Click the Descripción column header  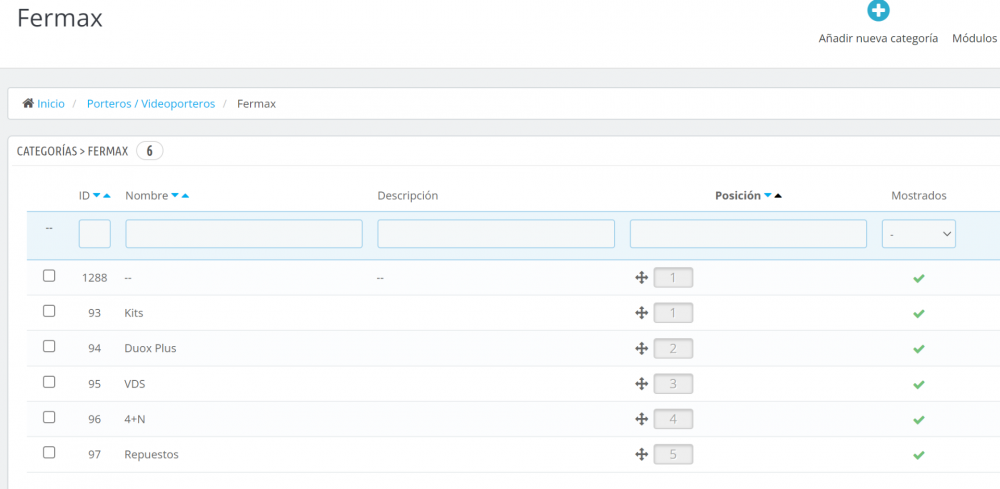pos(408,196)
